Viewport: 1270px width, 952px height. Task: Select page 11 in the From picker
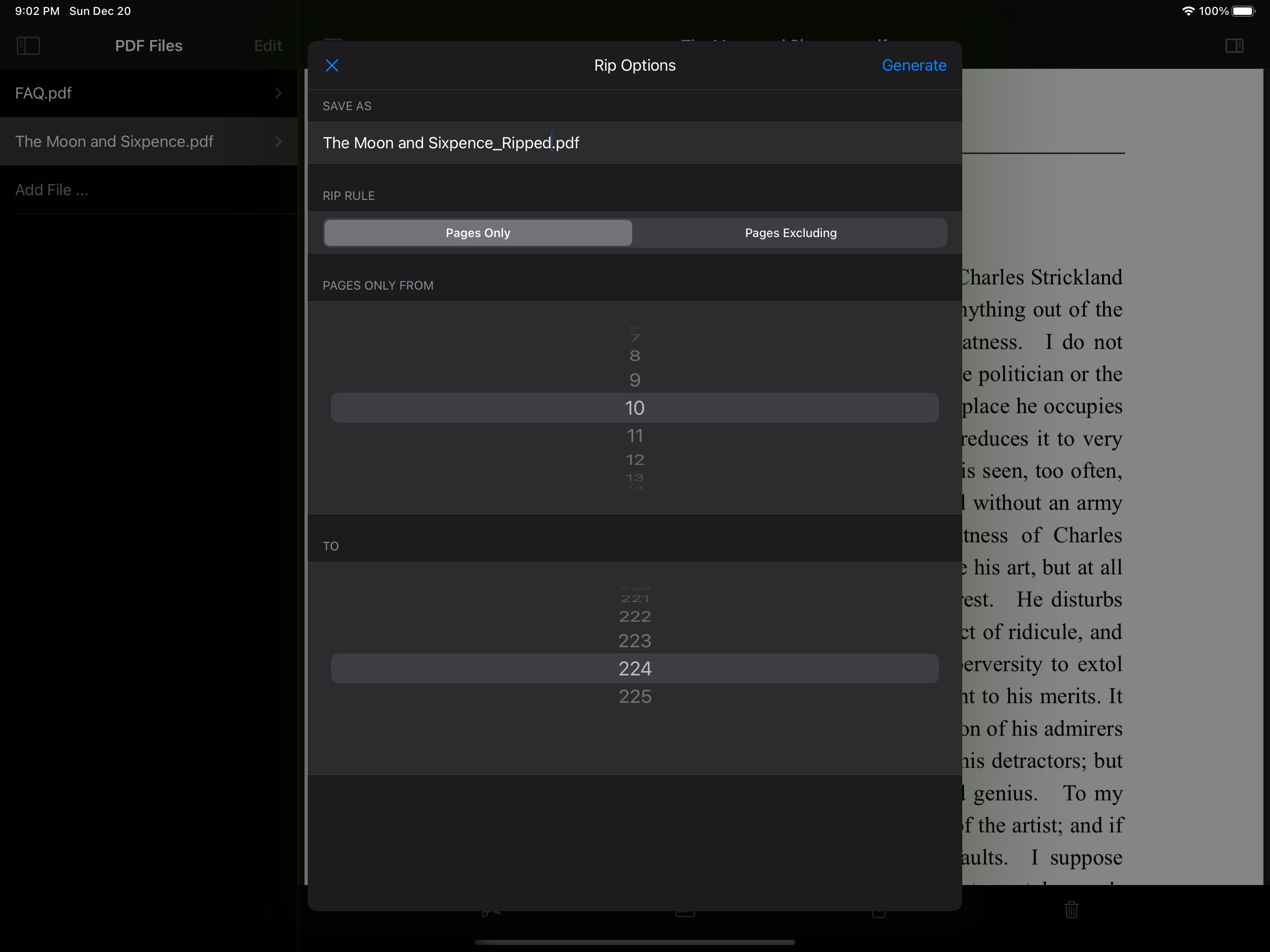pos(635,436)
